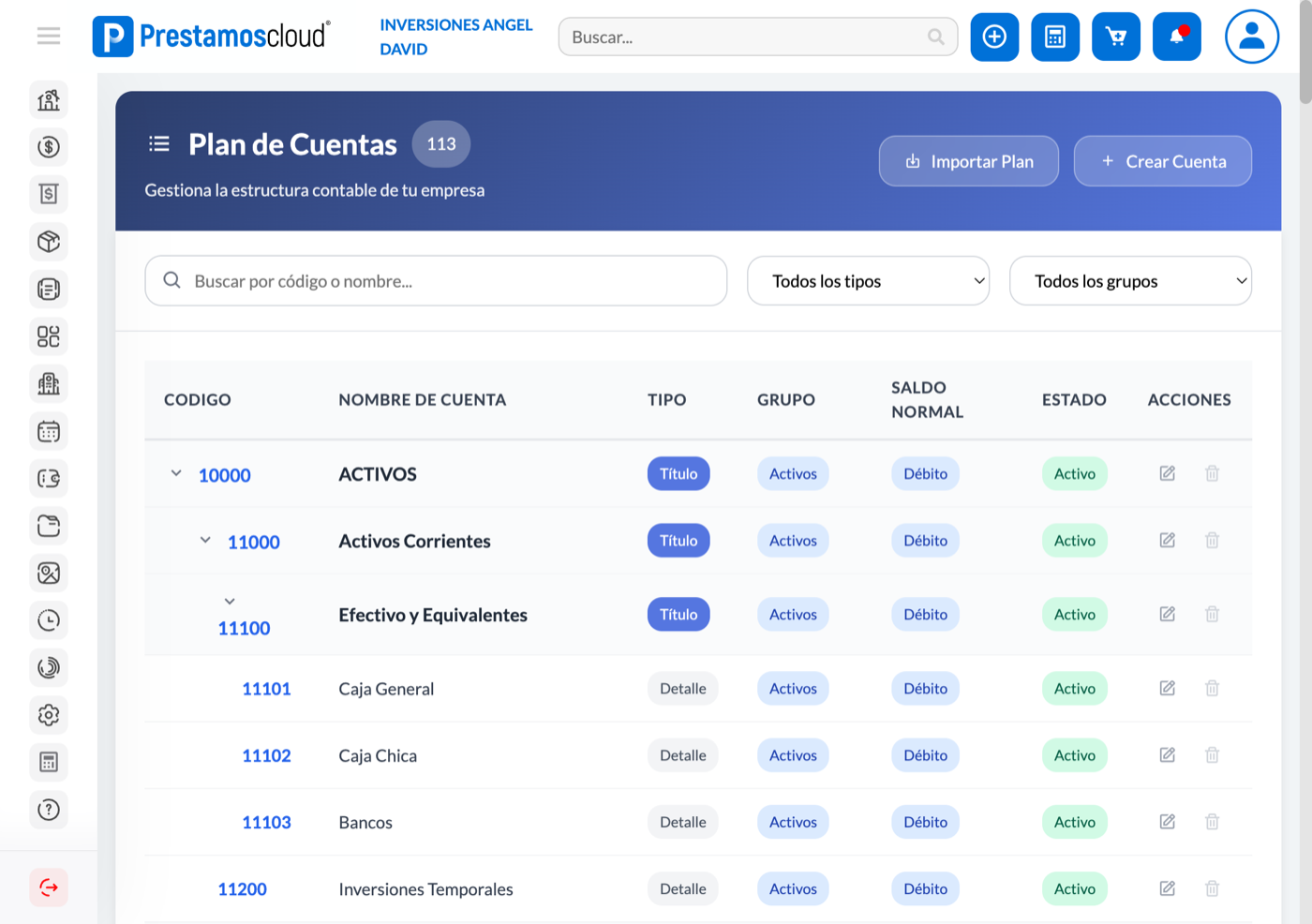The width and height of the screenshot is (1312, 924).
Task: Click the global Buscar search field
Action: pos(758,37)
